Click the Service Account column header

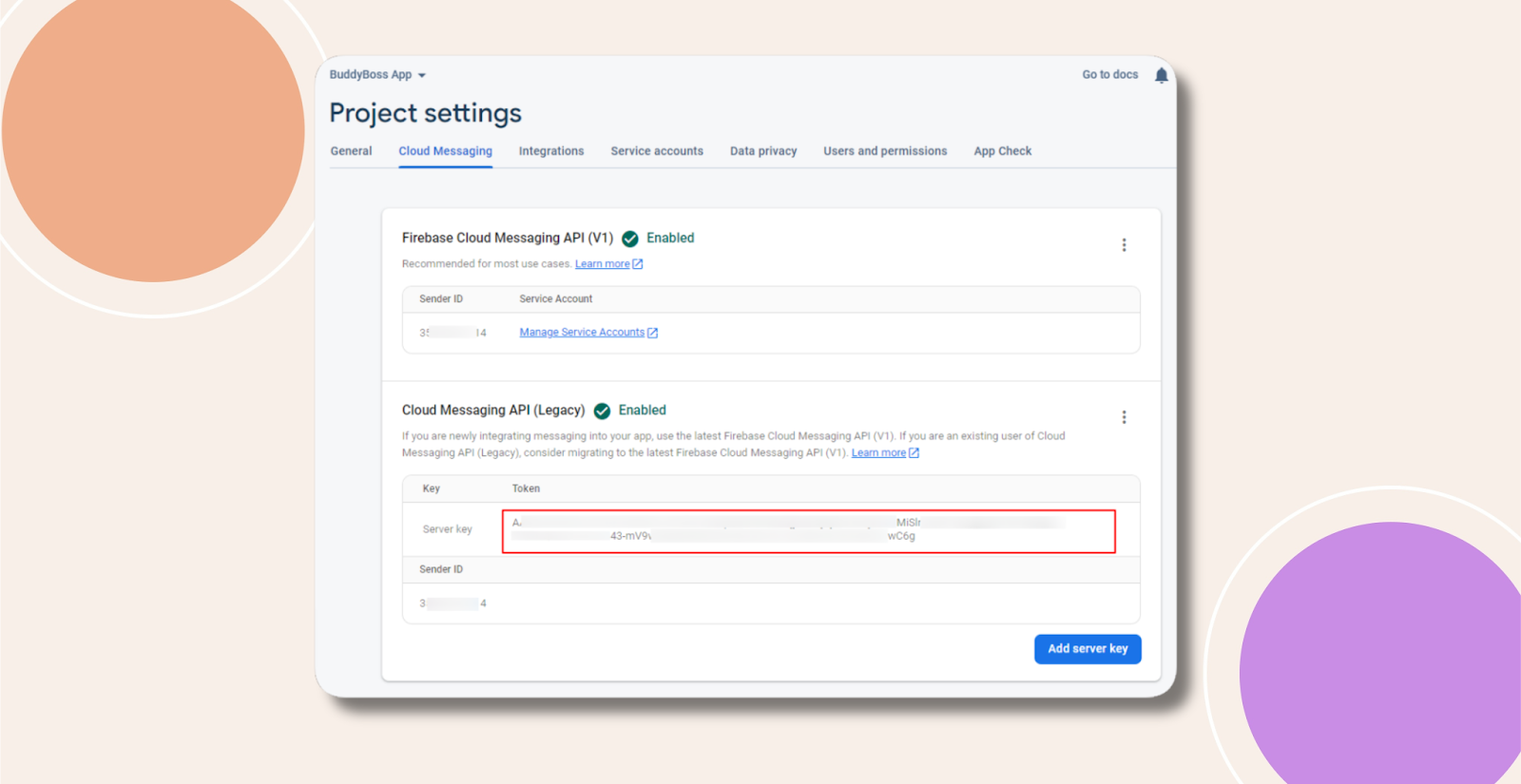point(555,299)
